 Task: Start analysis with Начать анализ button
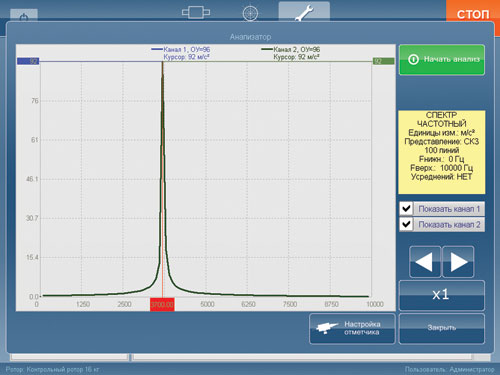442,60
